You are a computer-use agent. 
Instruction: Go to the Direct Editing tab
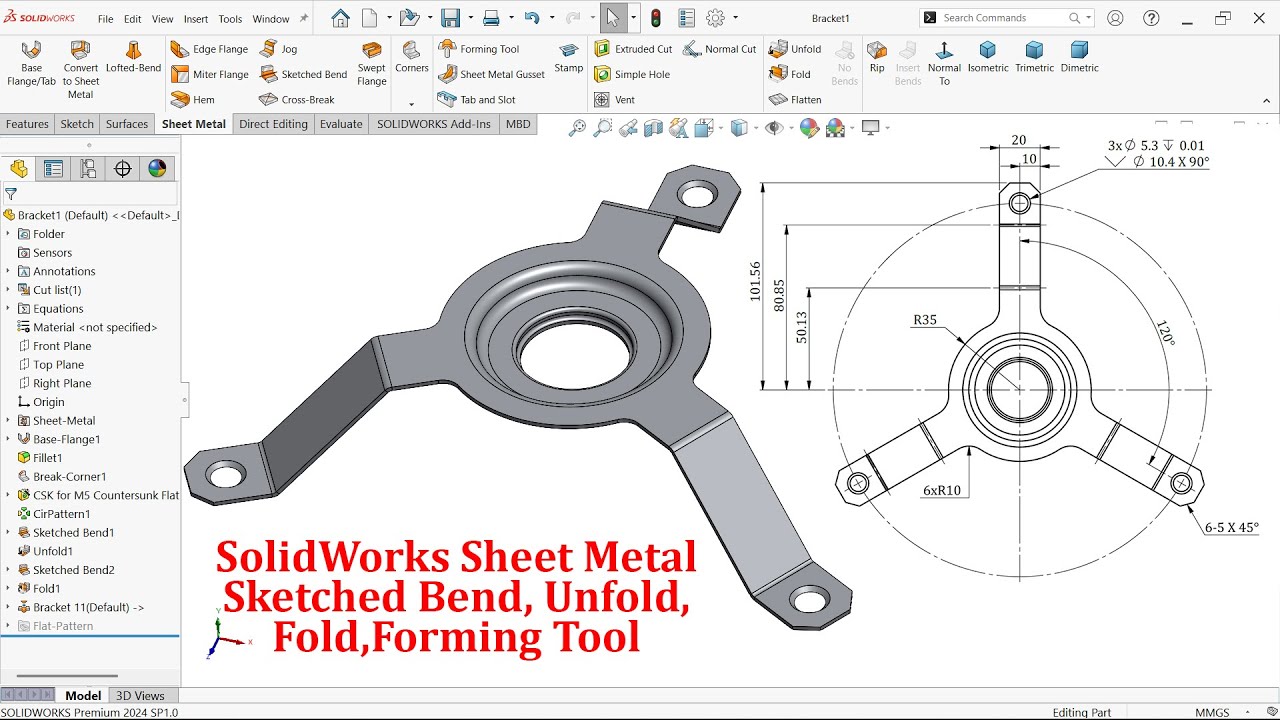tap(273, 124)
